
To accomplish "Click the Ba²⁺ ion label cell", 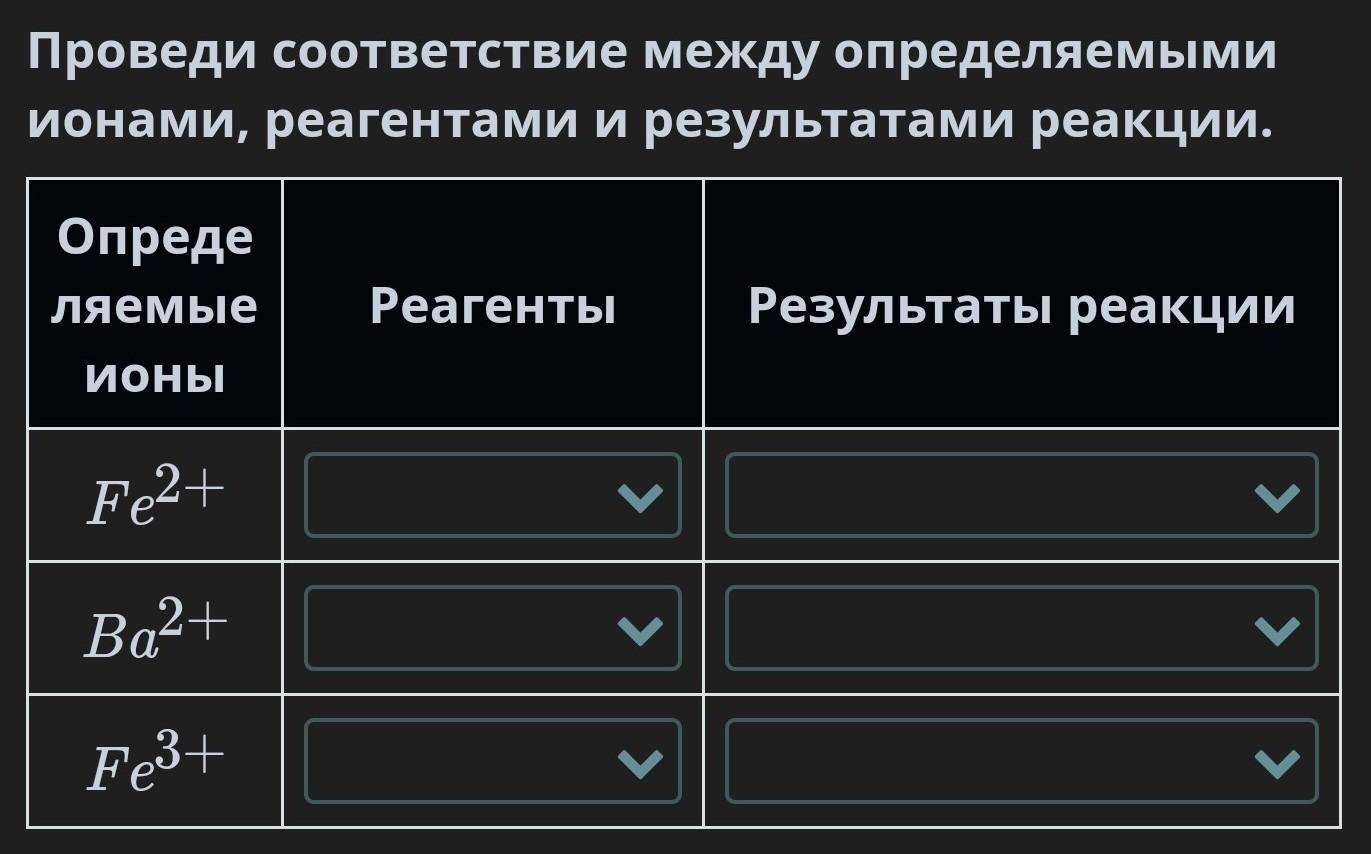I will click(x=154, y=629).
